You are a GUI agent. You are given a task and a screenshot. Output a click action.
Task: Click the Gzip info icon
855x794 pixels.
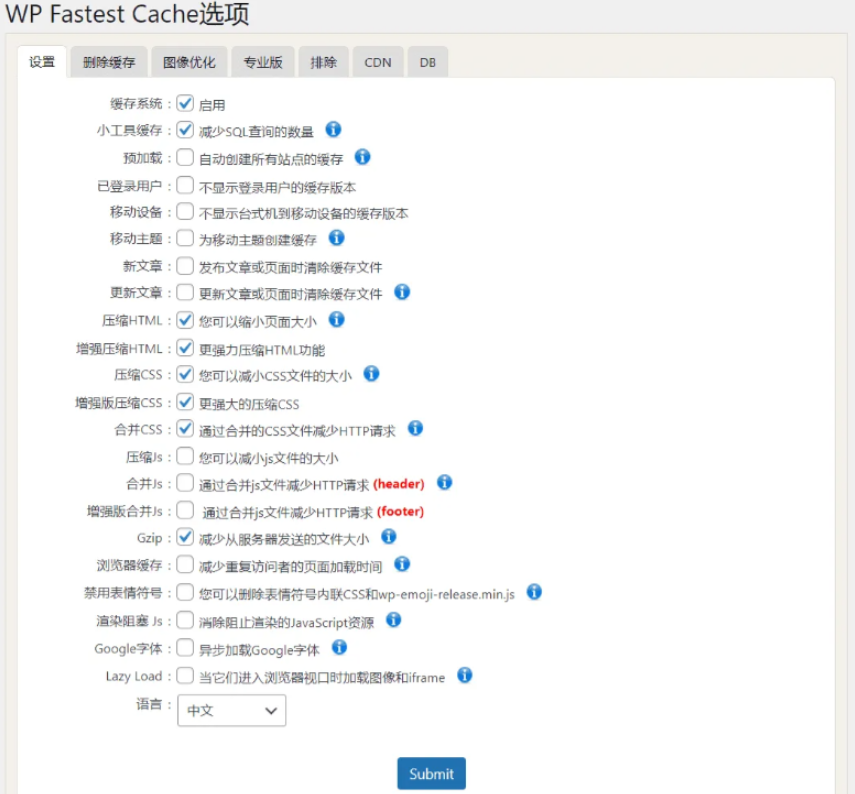(x=388, y=537)
